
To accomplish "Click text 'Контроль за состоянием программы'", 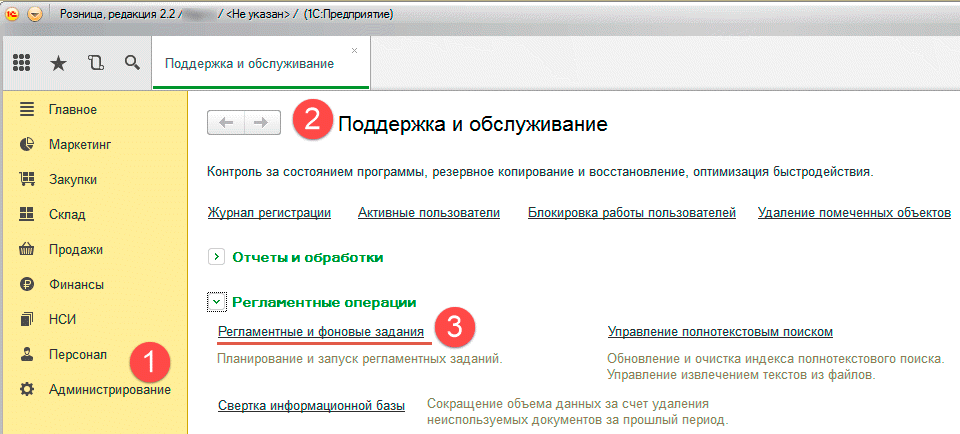I will coord(317,172).
